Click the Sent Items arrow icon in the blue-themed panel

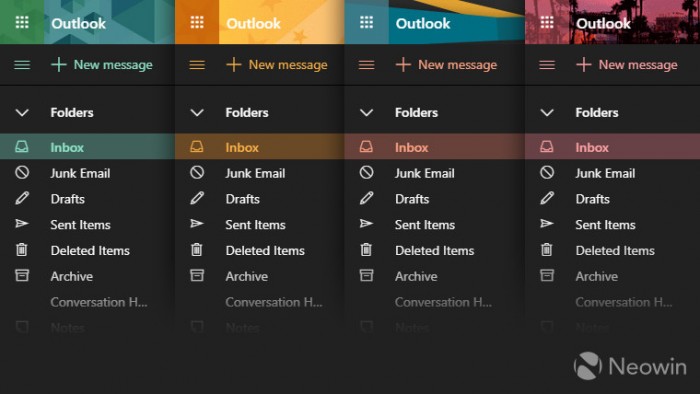click(x=367, y=224)
